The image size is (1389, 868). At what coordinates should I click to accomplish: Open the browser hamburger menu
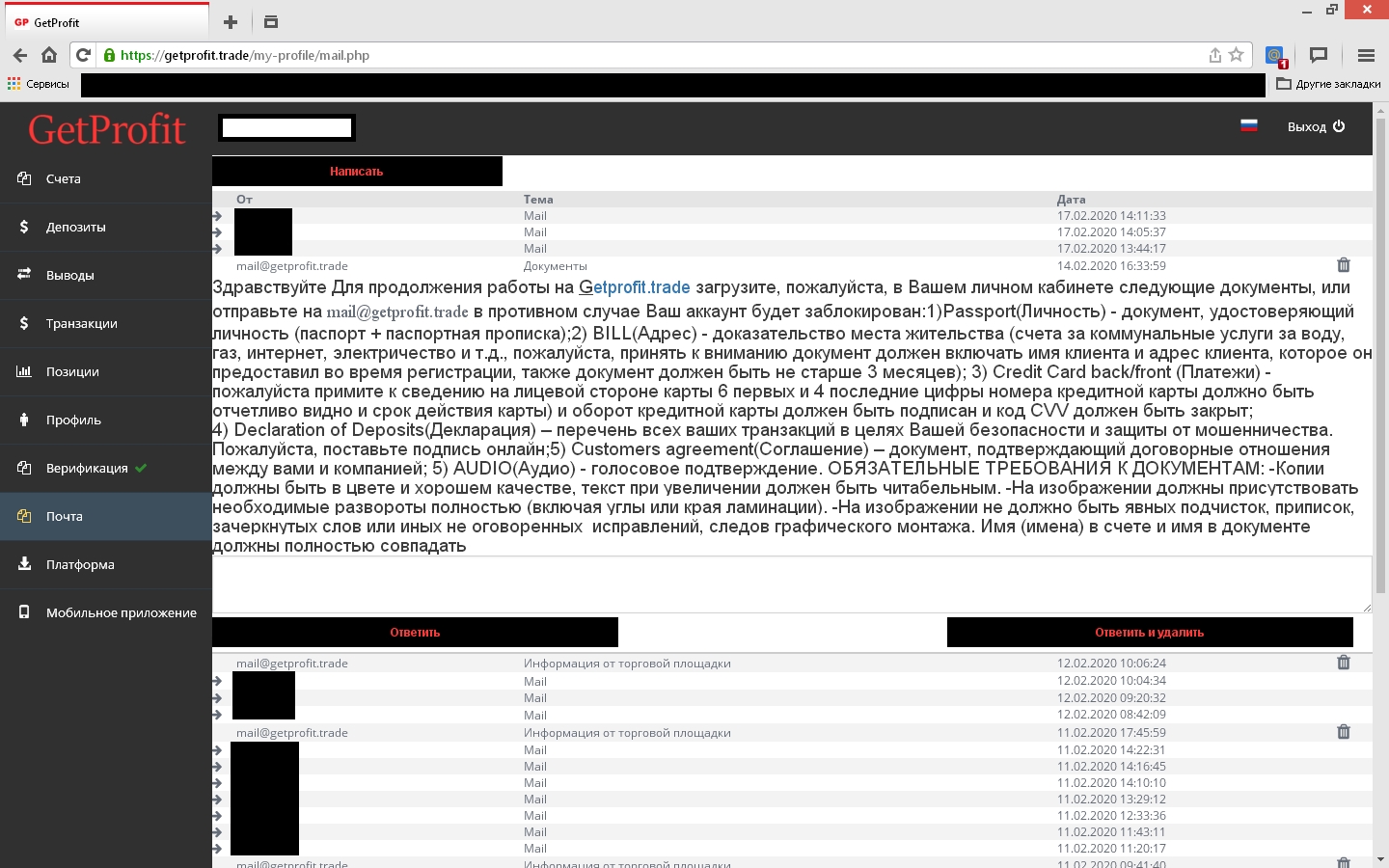[x=1366, y=55]
